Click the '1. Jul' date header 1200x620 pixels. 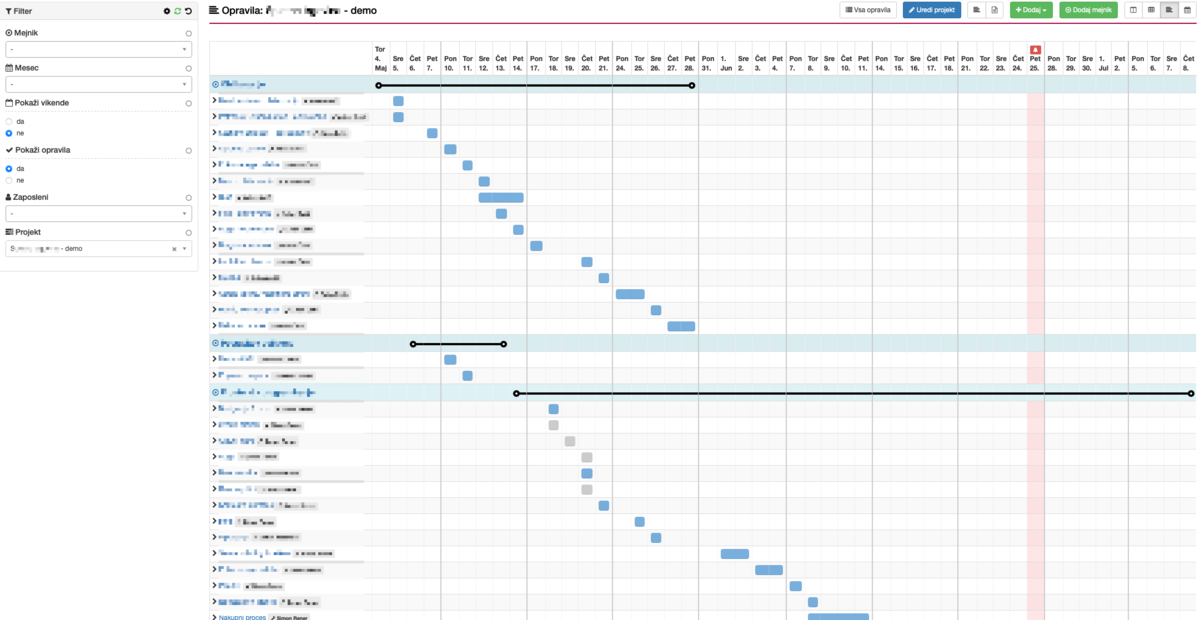[1104, 58]
